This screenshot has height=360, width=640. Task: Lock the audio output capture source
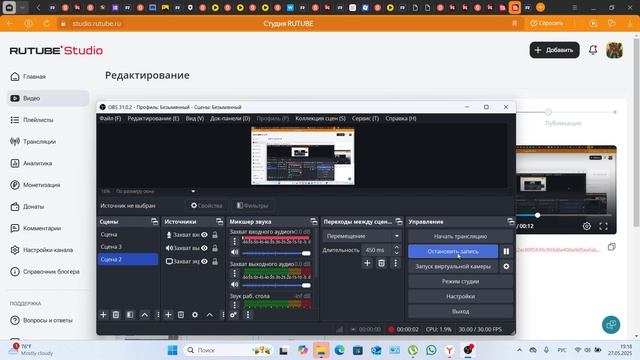(215, 248)
